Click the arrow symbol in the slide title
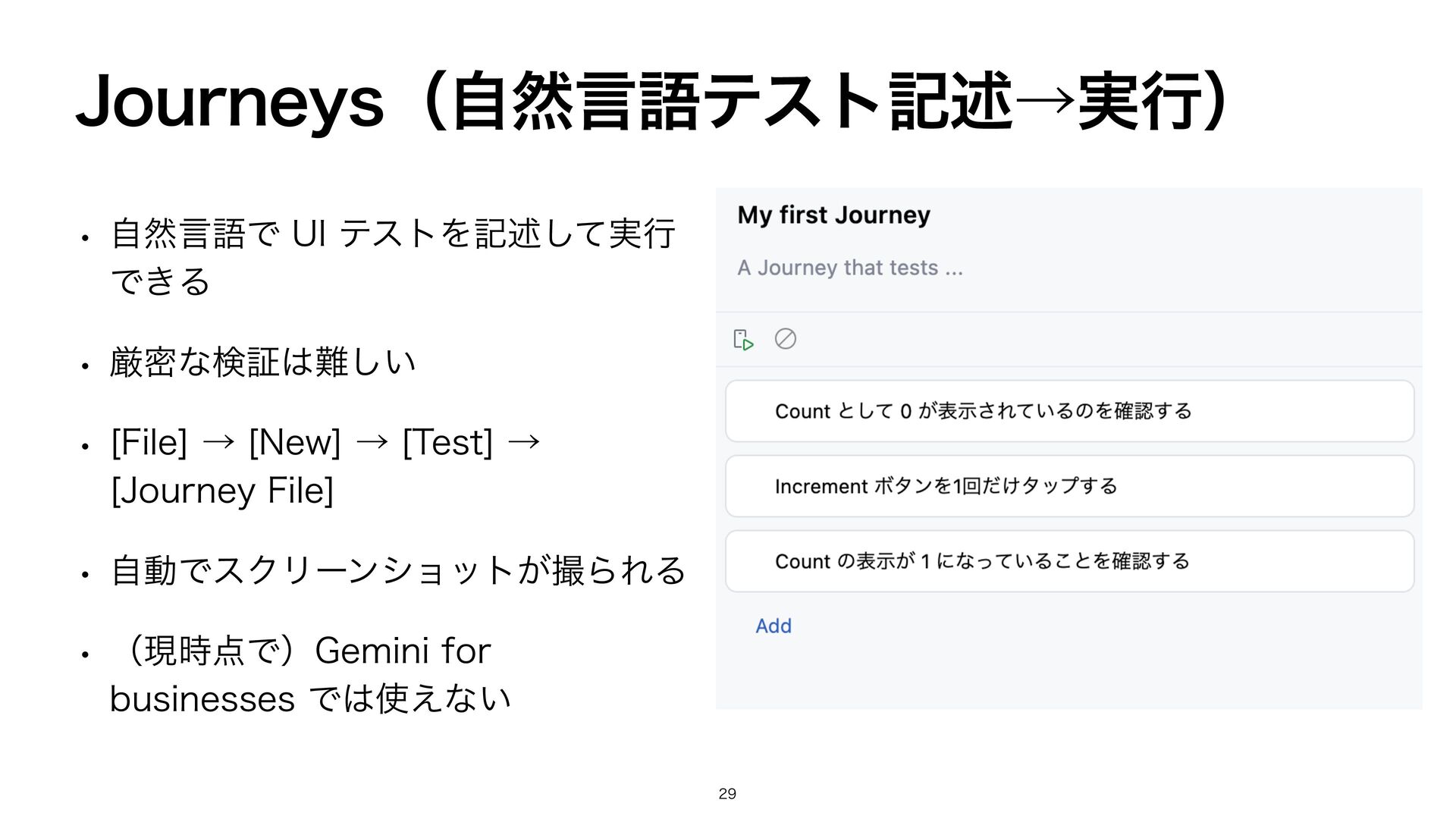This screenshot has height=819, width=1456. [x=1046, y=100]
